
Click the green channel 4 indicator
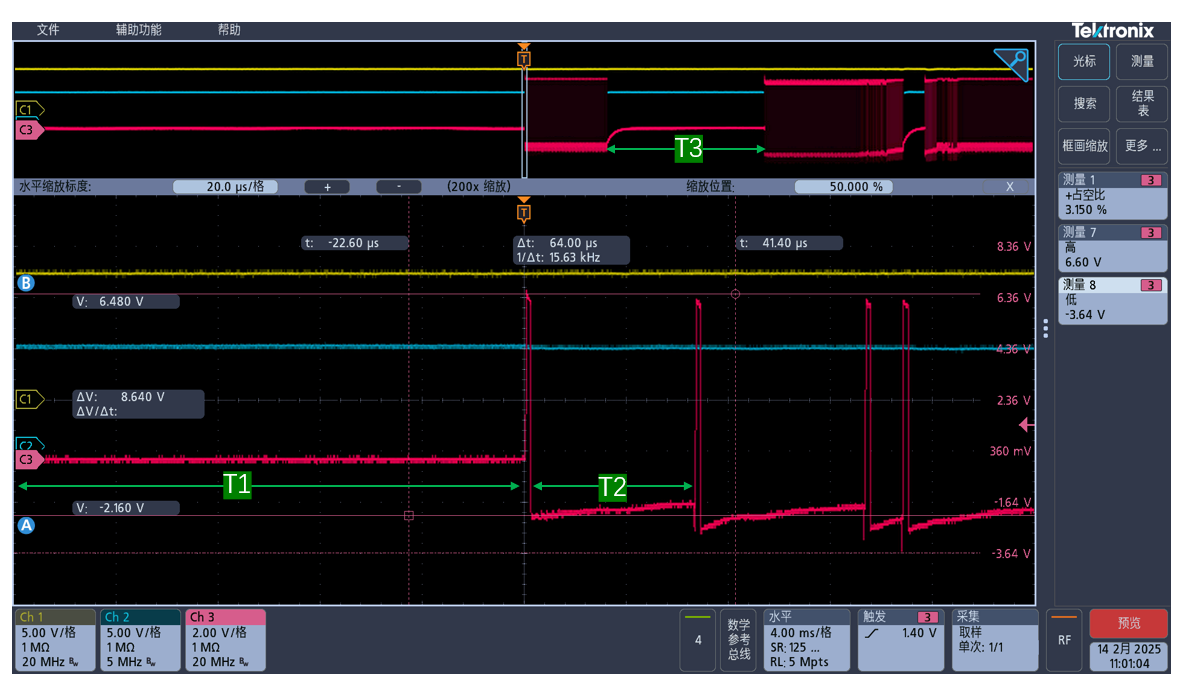699,637
